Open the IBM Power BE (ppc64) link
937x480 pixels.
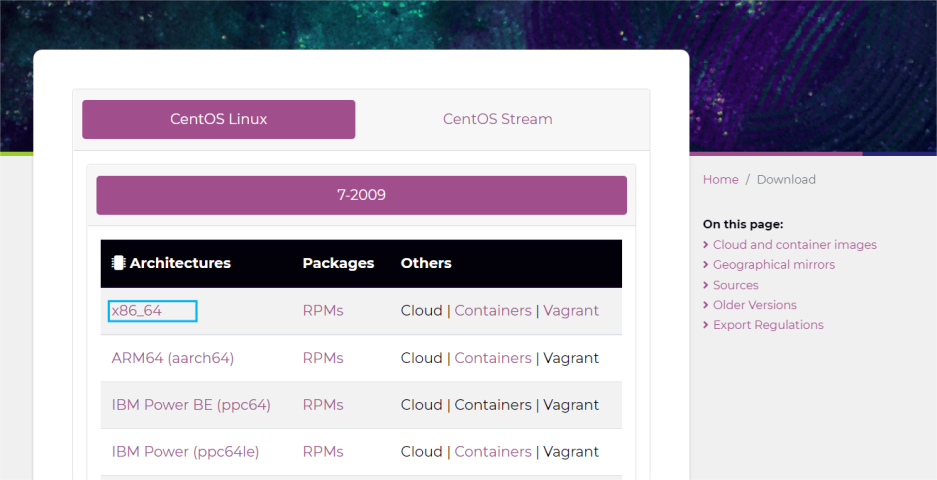click(x=191, y=405)
